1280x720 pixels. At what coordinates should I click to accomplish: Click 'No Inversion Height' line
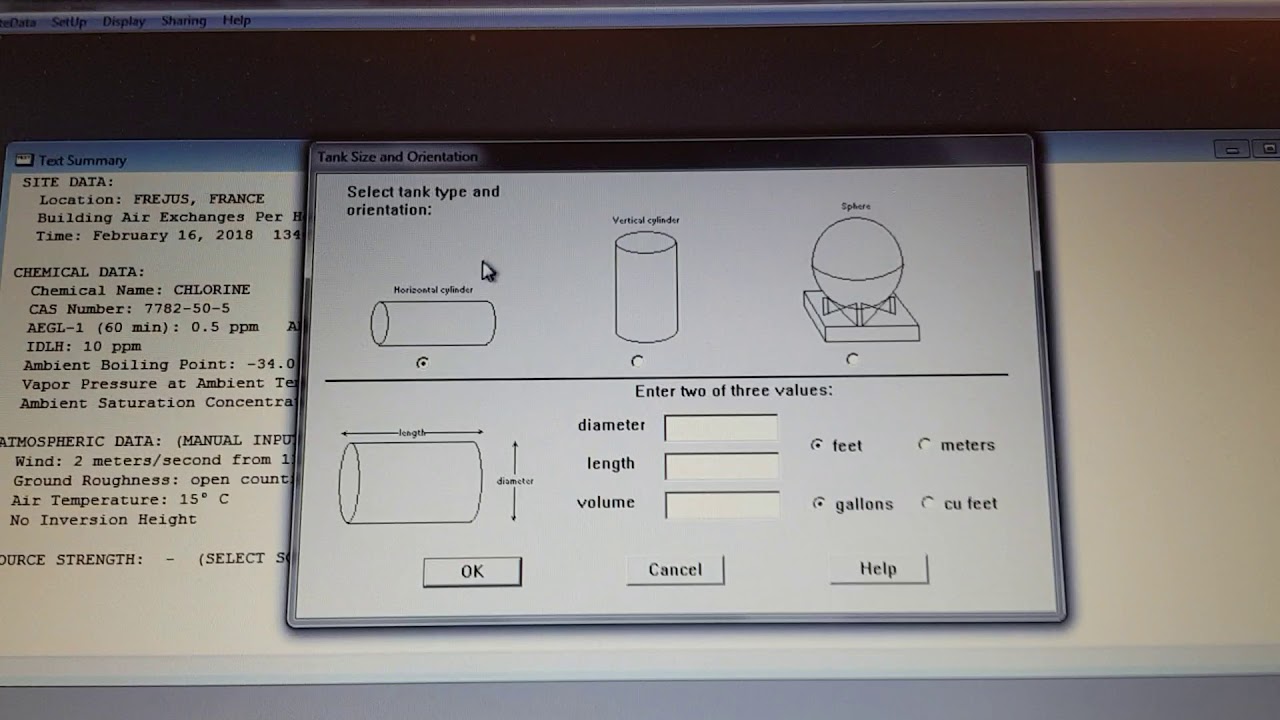coord(103,520)
